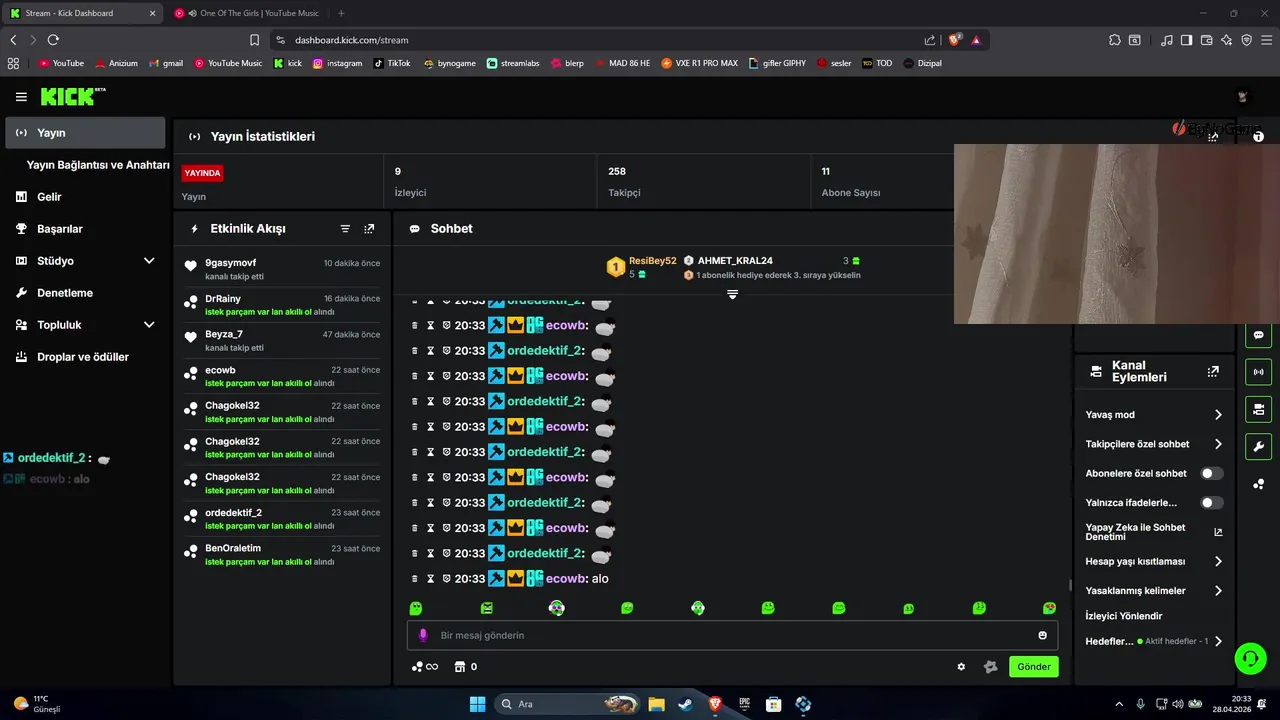Click the Bir mesaj gönderin input field
The height and width of the screenshot is (720, 1280).
coord(732,635)
